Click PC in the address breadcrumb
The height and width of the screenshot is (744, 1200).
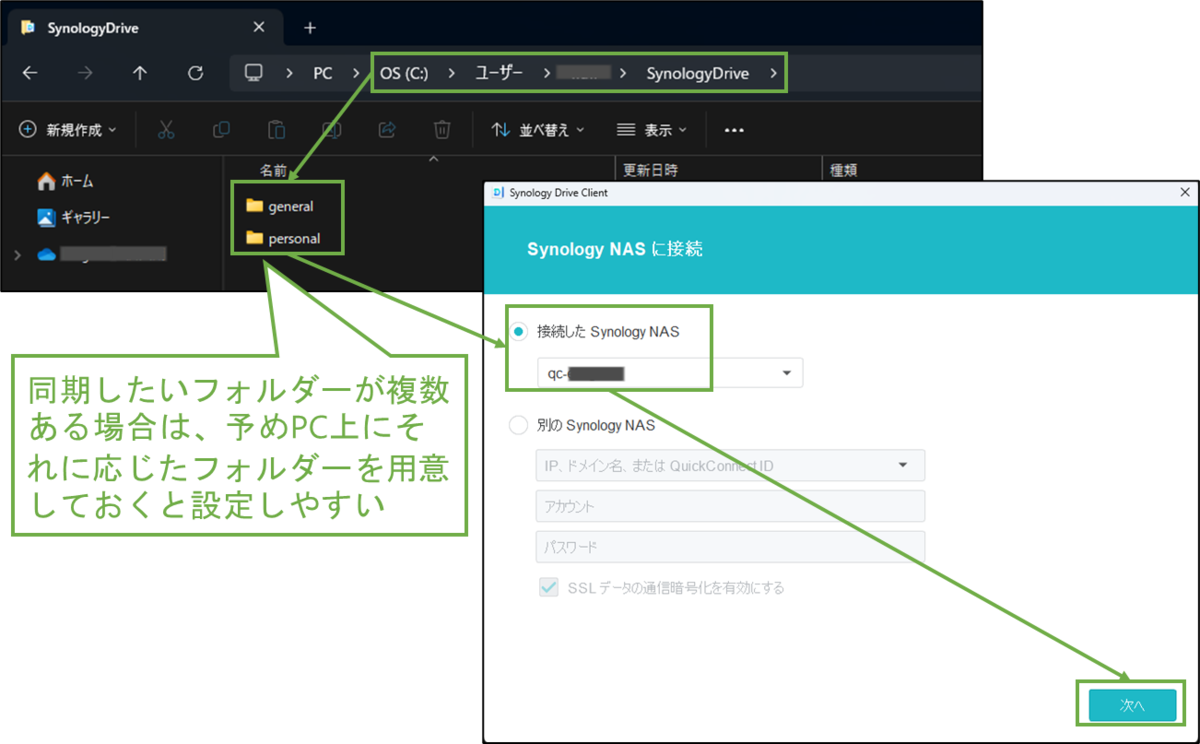tap(323, 73)
